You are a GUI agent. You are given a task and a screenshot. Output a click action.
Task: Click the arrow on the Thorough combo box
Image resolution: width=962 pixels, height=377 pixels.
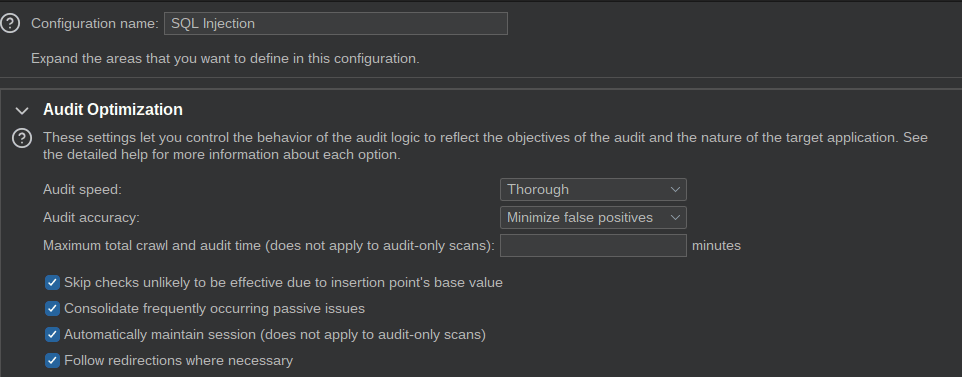(675, 189)
